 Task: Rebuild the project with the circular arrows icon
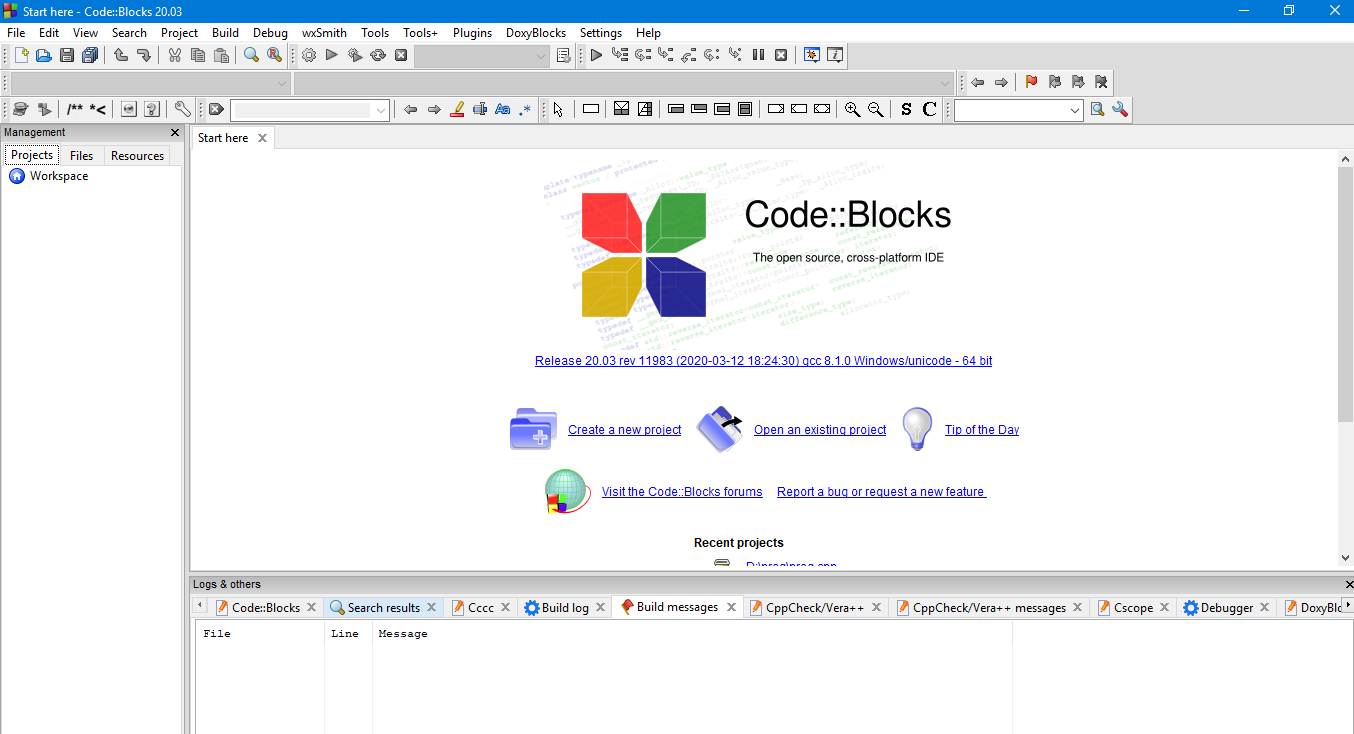(x=378, y=55)
